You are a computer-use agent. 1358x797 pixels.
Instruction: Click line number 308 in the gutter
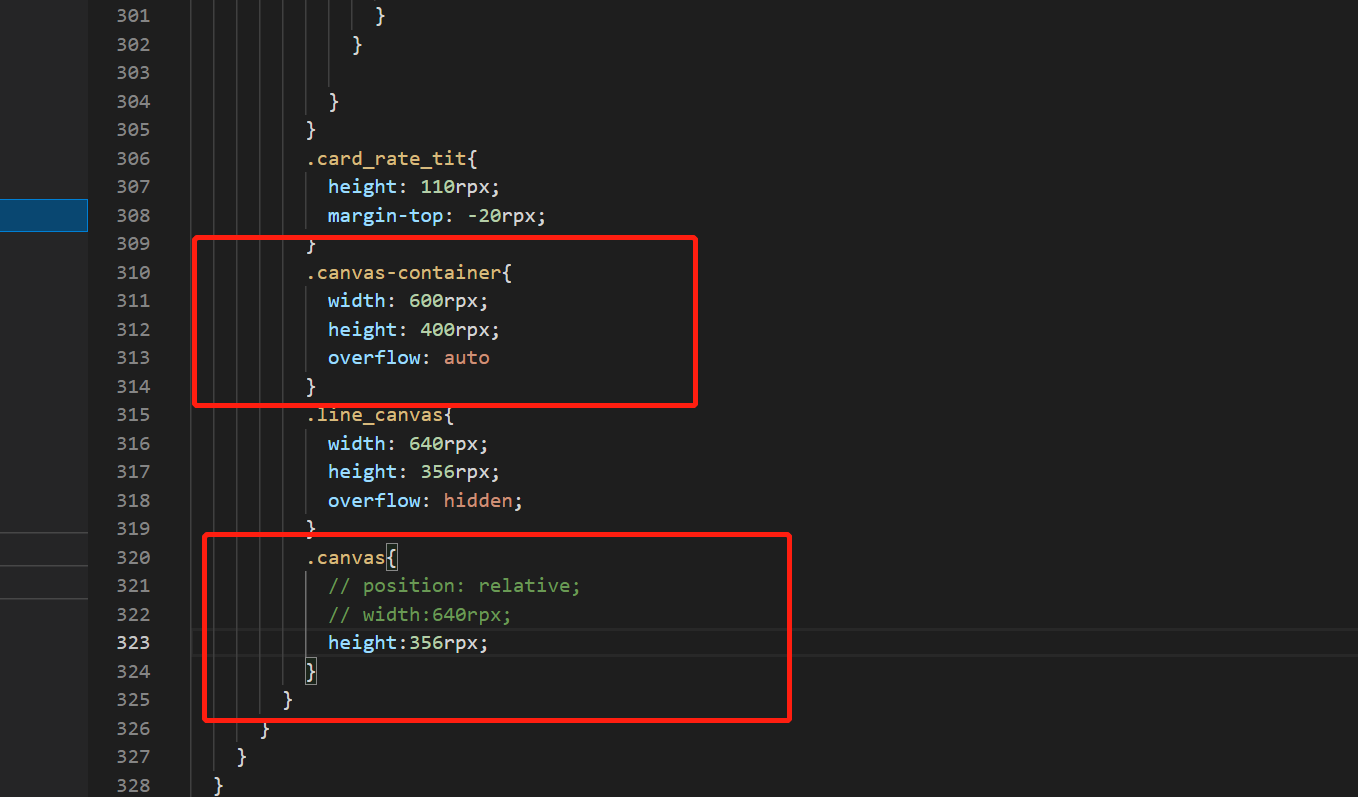[x=133, y=215]
